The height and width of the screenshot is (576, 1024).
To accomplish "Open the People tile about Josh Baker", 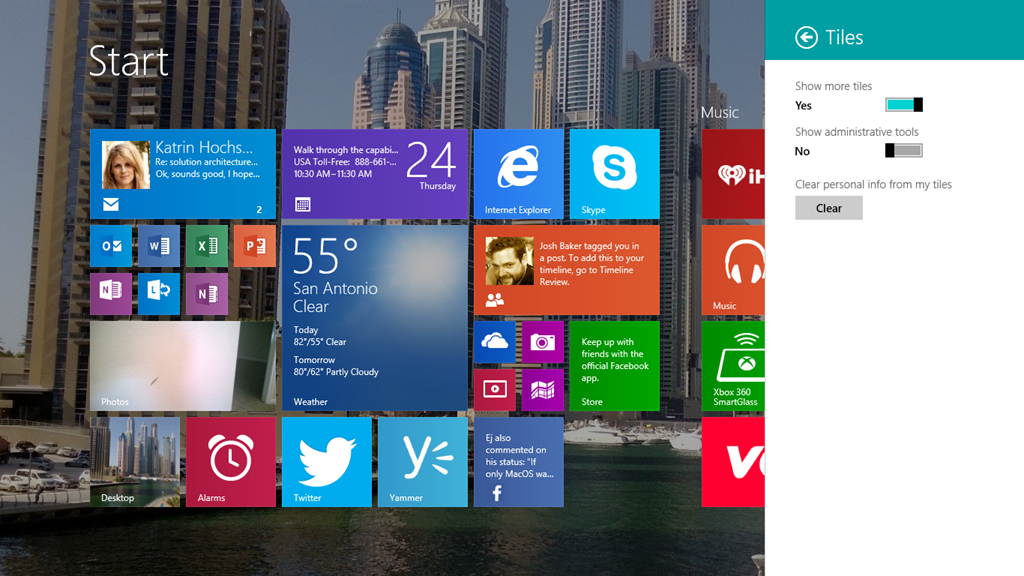I will [x=567, y=270].
